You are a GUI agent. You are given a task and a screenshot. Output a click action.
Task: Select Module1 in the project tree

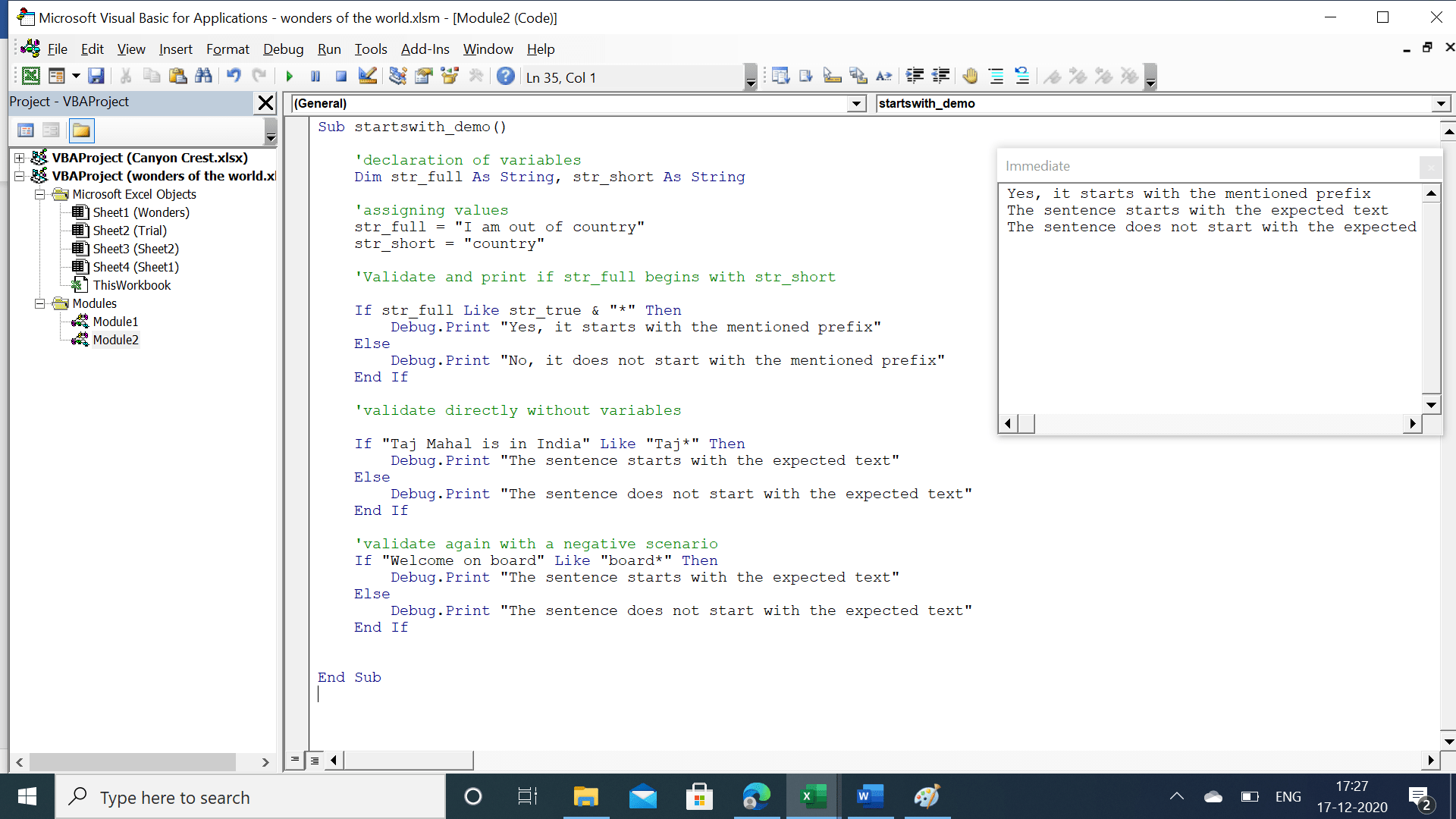[115, 322]
